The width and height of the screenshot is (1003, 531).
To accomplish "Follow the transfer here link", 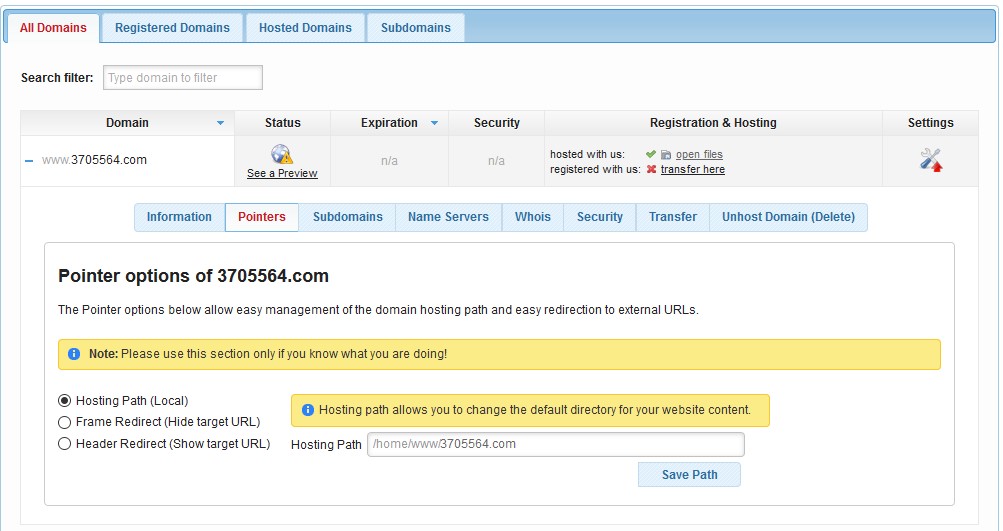I will pos(693,170).
